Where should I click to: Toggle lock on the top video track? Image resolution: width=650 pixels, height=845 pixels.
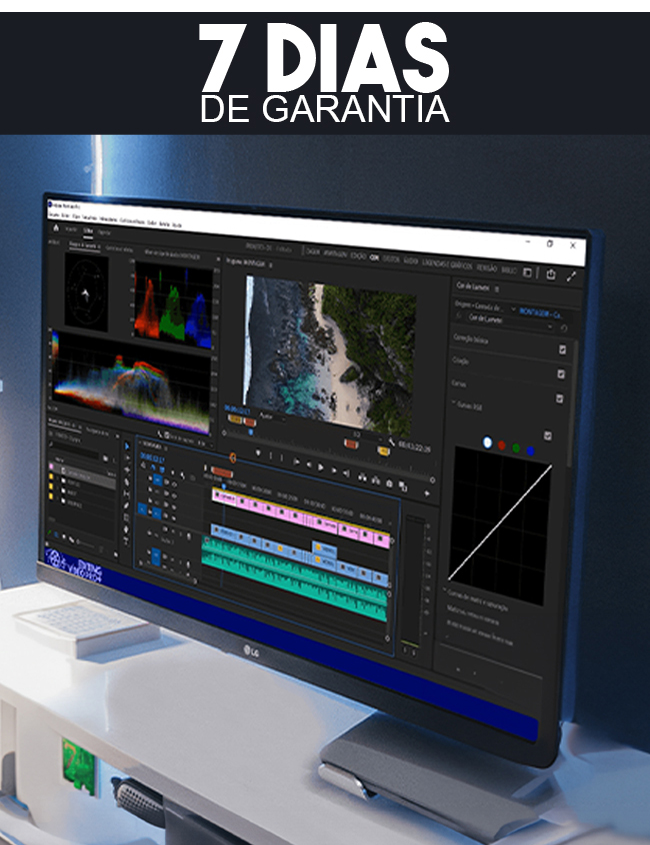[150, 477]
